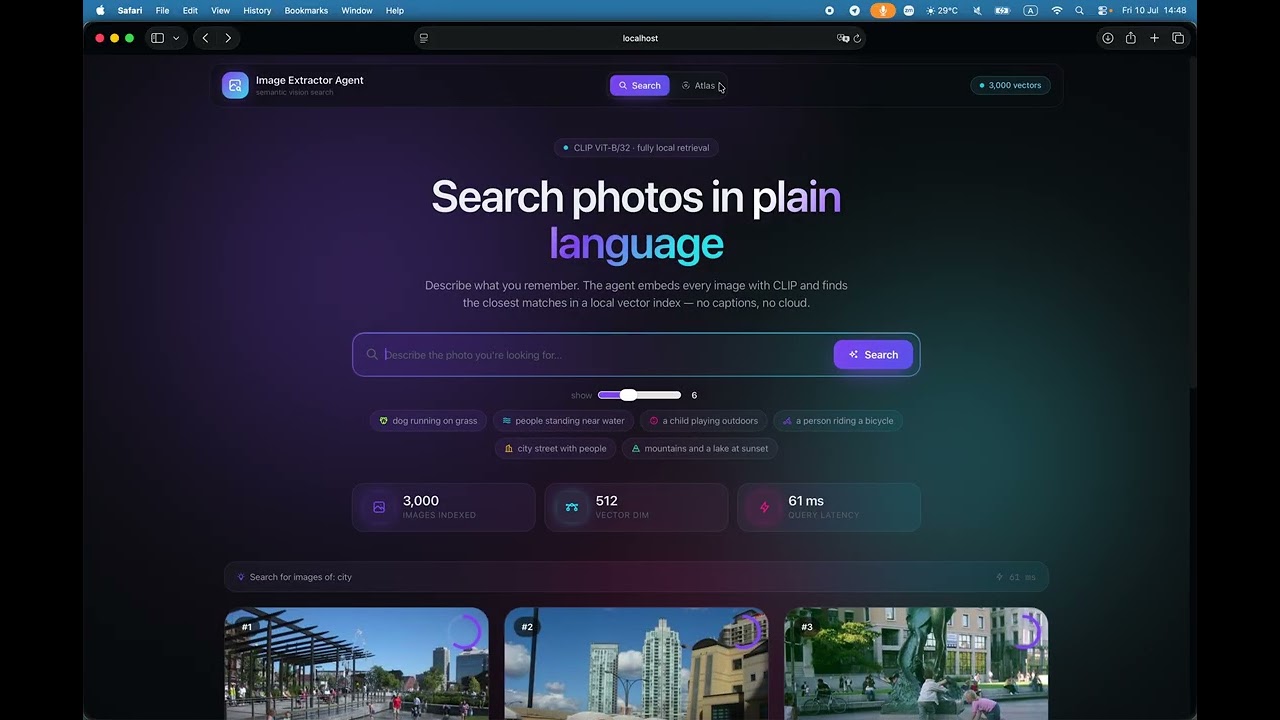The image size is (1280, 720).
Task: Click the CLIP ViT-B/32 local retrieval badge
Action: [636, 148]
